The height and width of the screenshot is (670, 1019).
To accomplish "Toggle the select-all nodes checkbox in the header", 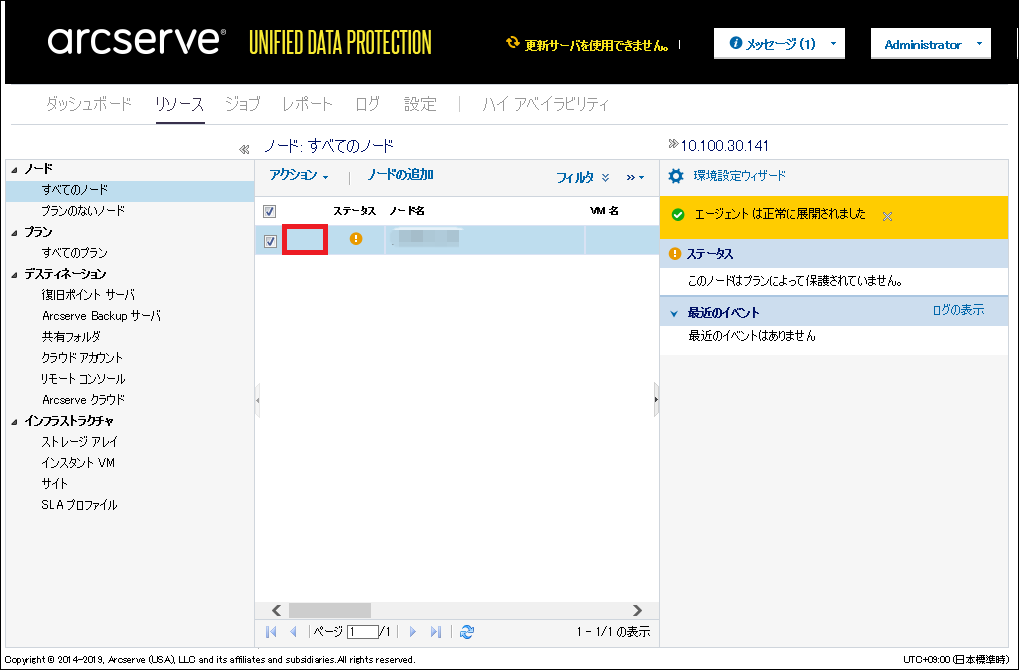I will 269,211.
